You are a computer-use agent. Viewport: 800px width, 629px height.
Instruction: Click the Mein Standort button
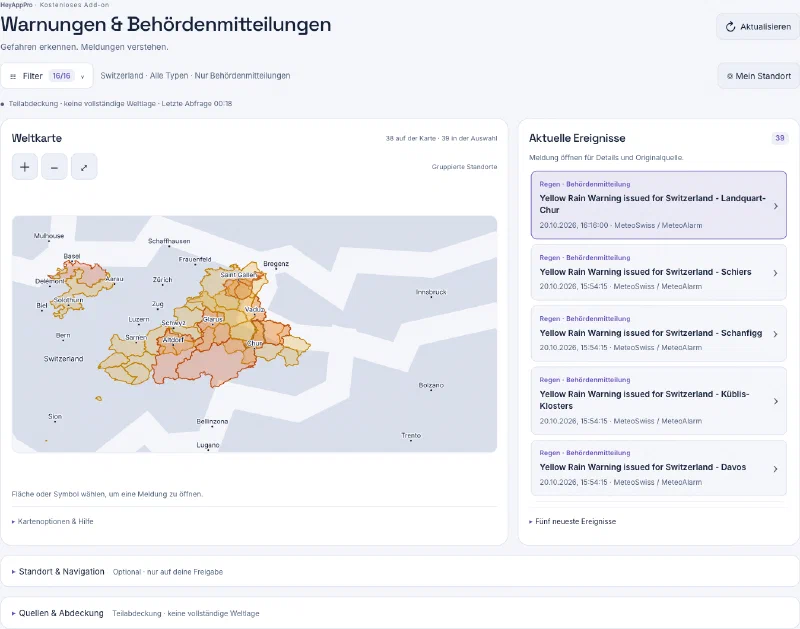[759, 76]
